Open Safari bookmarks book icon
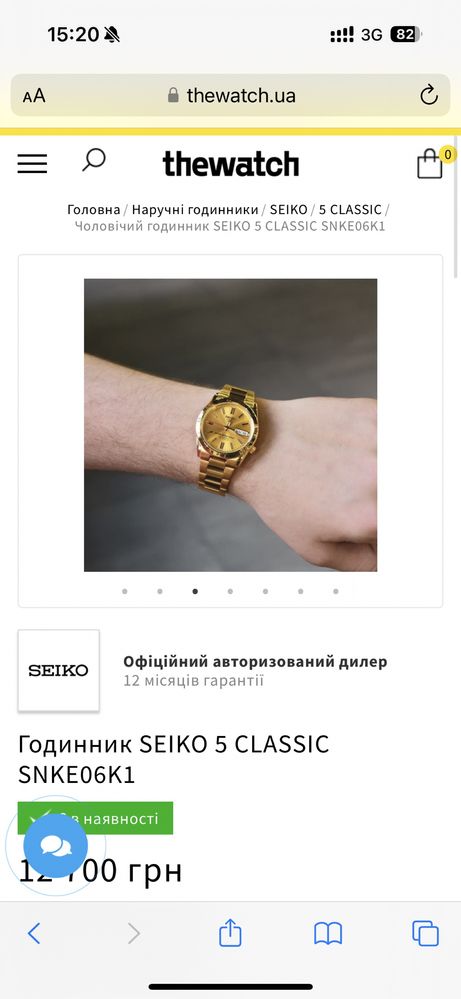The image size is (461, 999). tap(328, 933)
